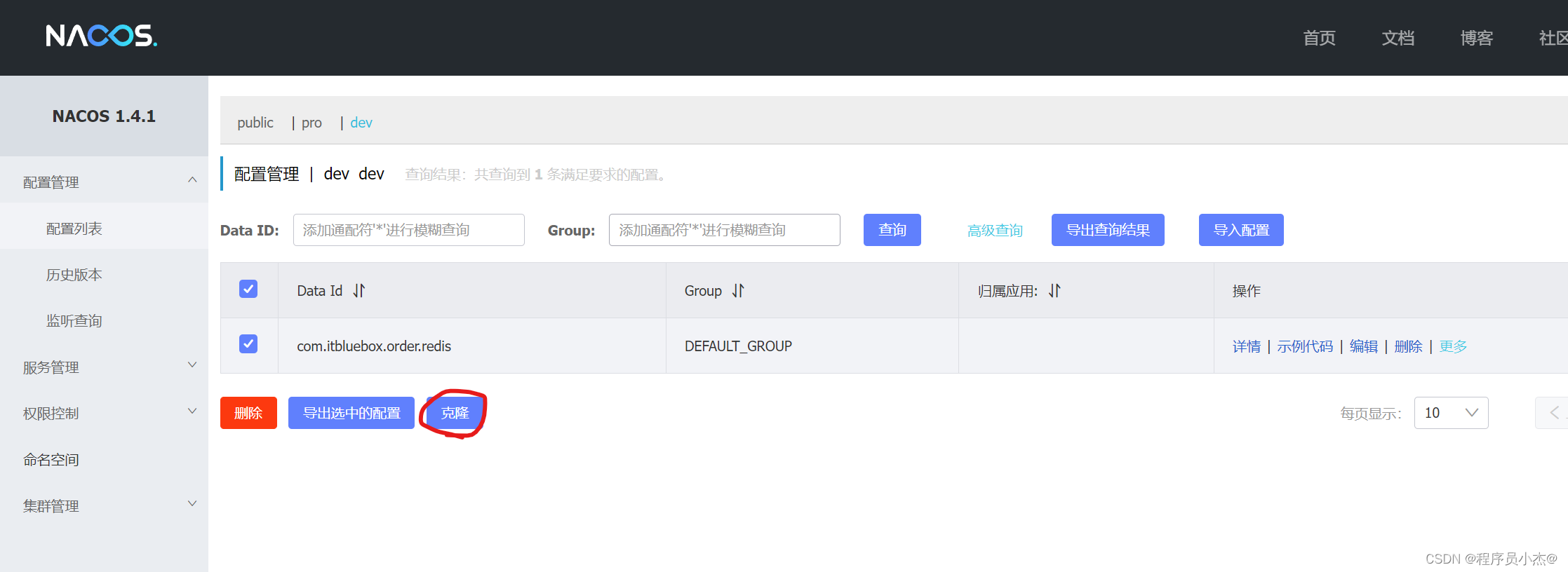Focus the Group search field

point(724,230)
